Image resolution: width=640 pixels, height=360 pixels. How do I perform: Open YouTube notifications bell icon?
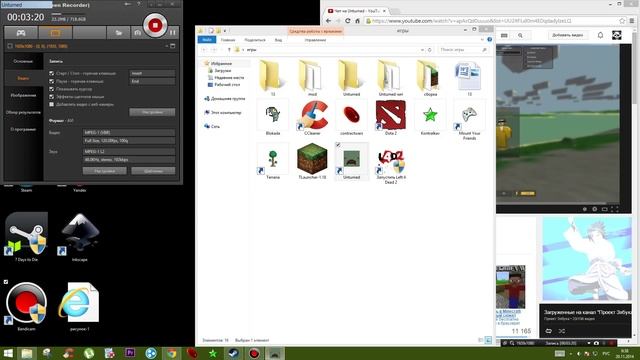600,36
